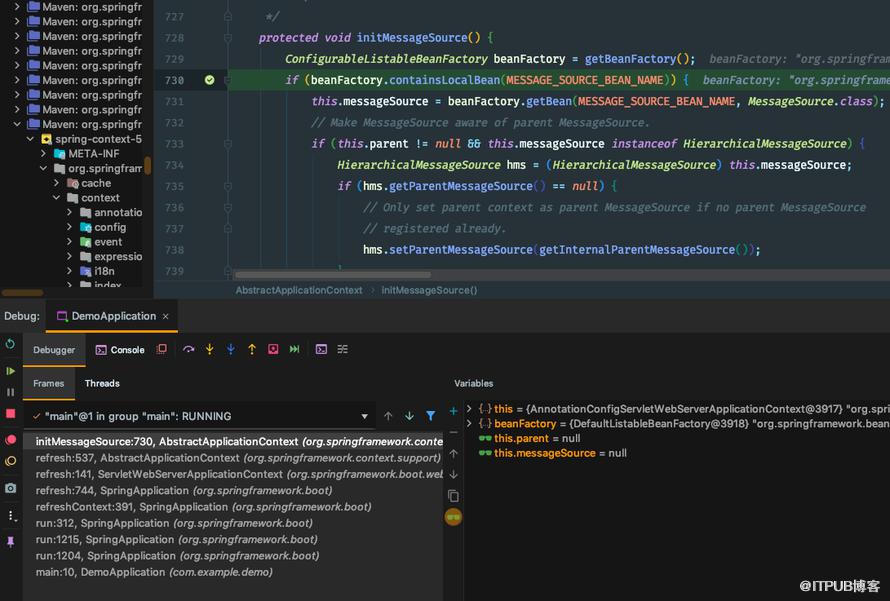Click the Step Over icon
Image resolution: width=890 pixels, height=601 pixels.
pyautogui.click(x=188, y=350)
